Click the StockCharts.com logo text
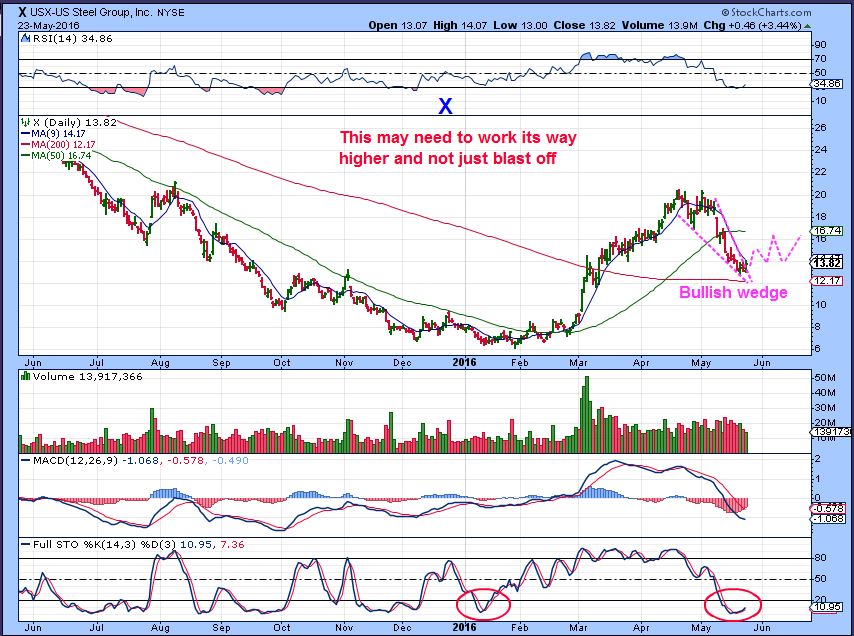This screenshot has height=636, width=854. pyautogui.click(x=766, y=13)
